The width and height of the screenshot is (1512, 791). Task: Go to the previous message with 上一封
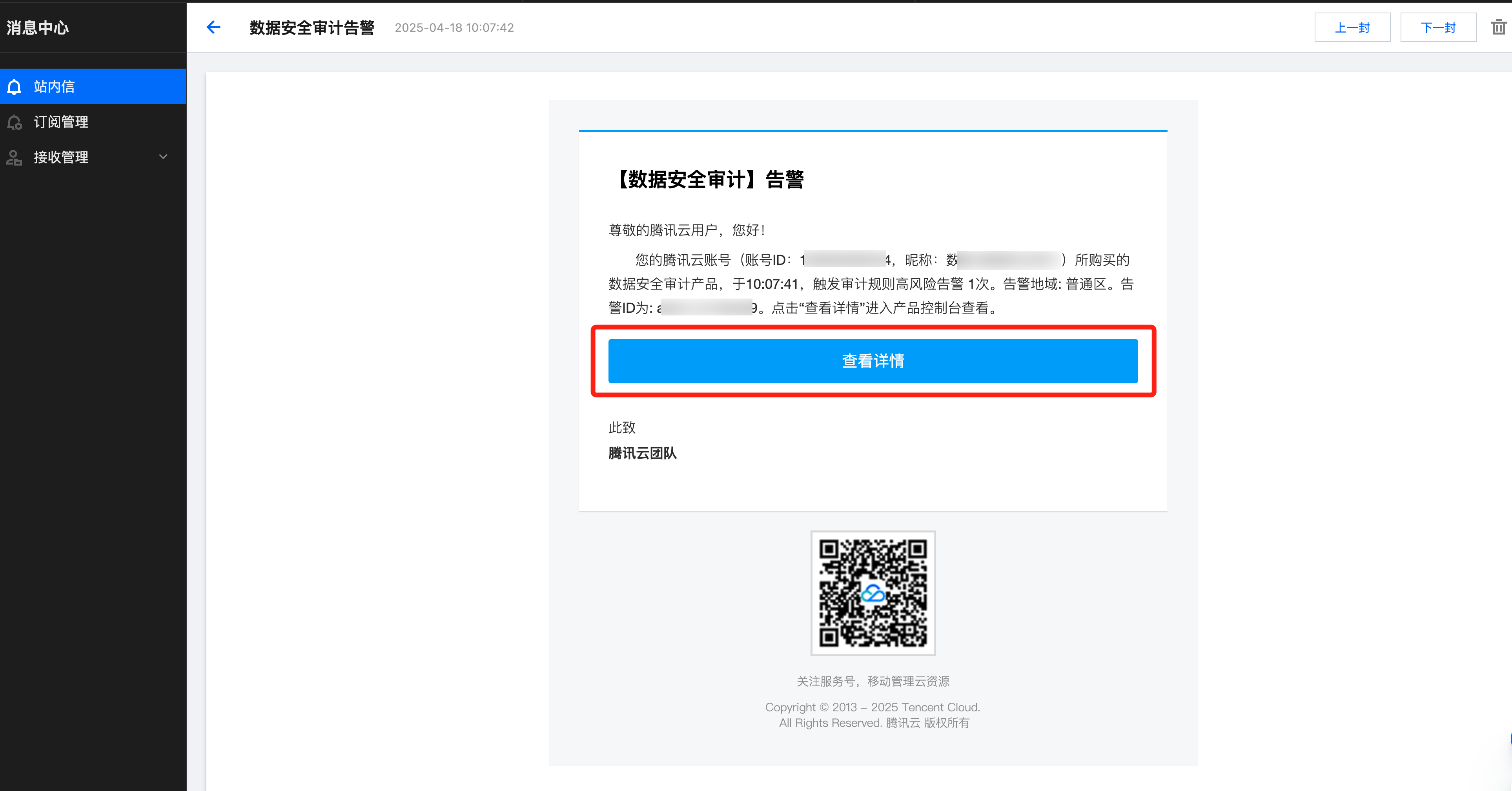click(1352, 27)
